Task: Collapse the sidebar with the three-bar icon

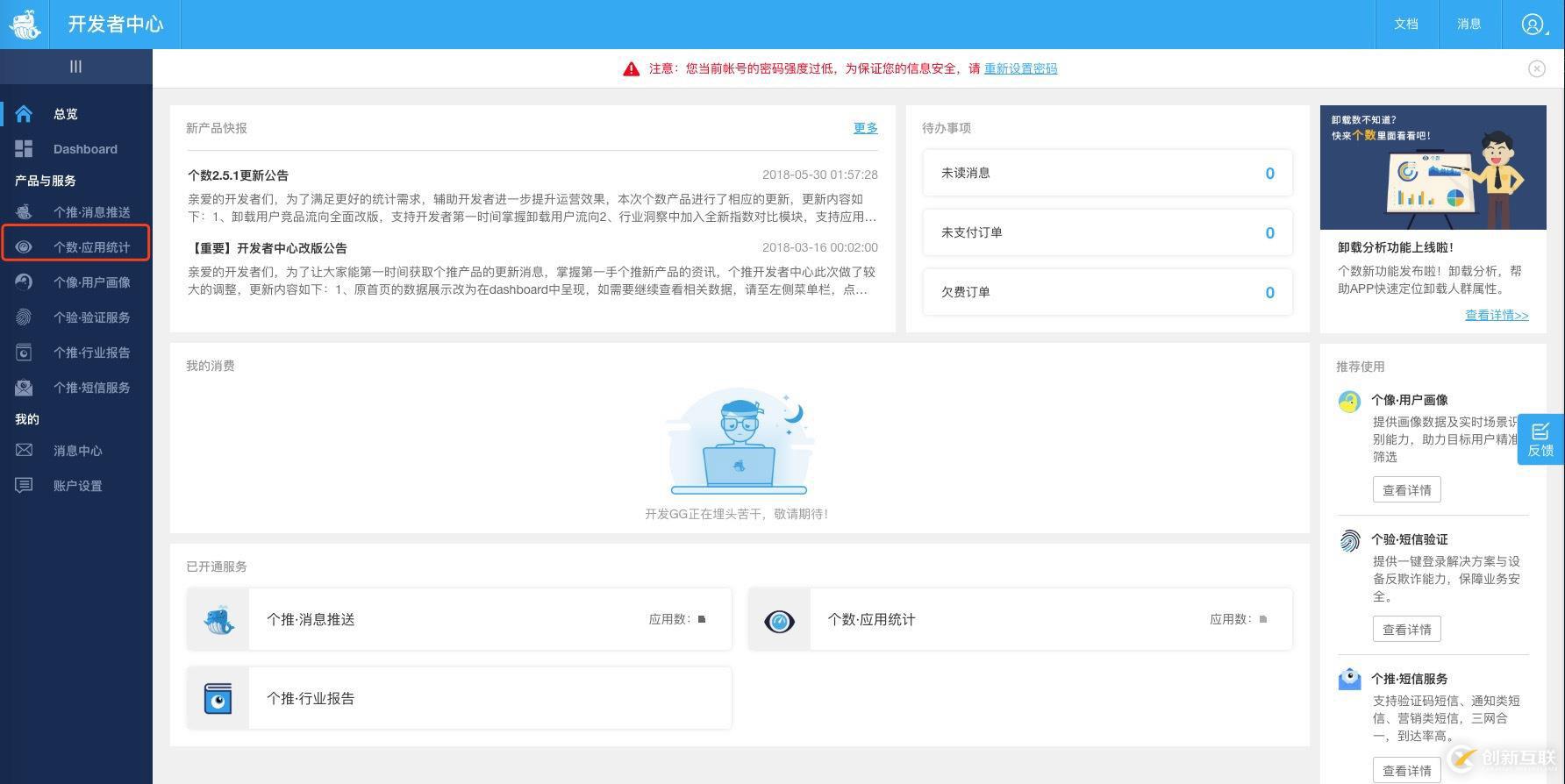Action: tap(75, 67)
